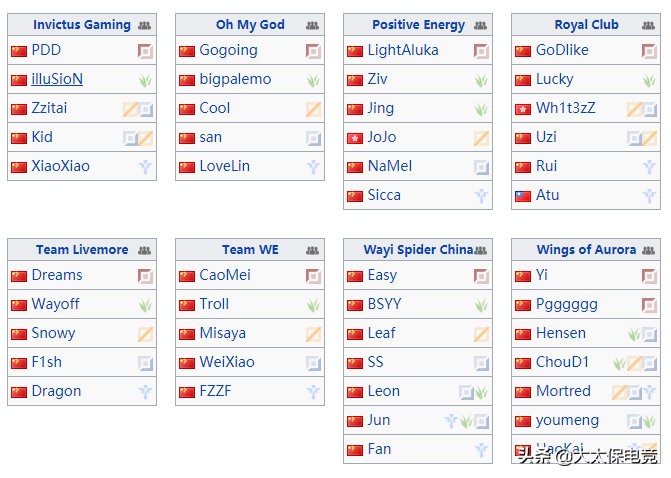Click the jungle role icon in bigpalemo row
The width and height of the screenshot is (671, 478).
point(313,80)
